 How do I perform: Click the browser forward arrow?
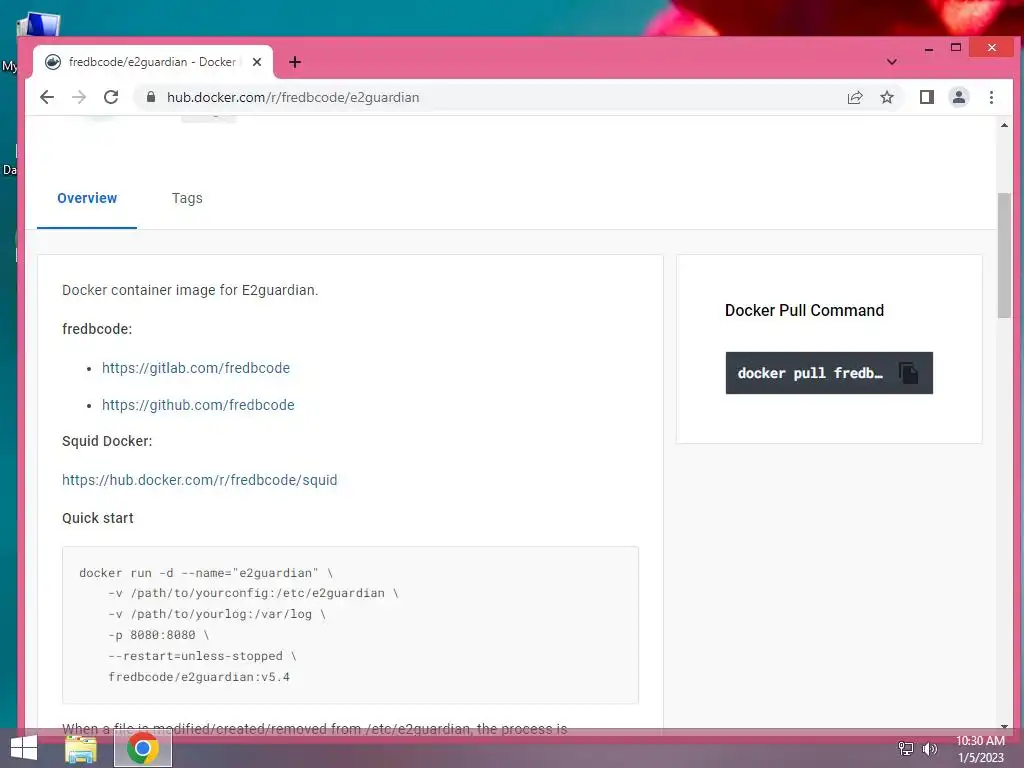point(79,97)
